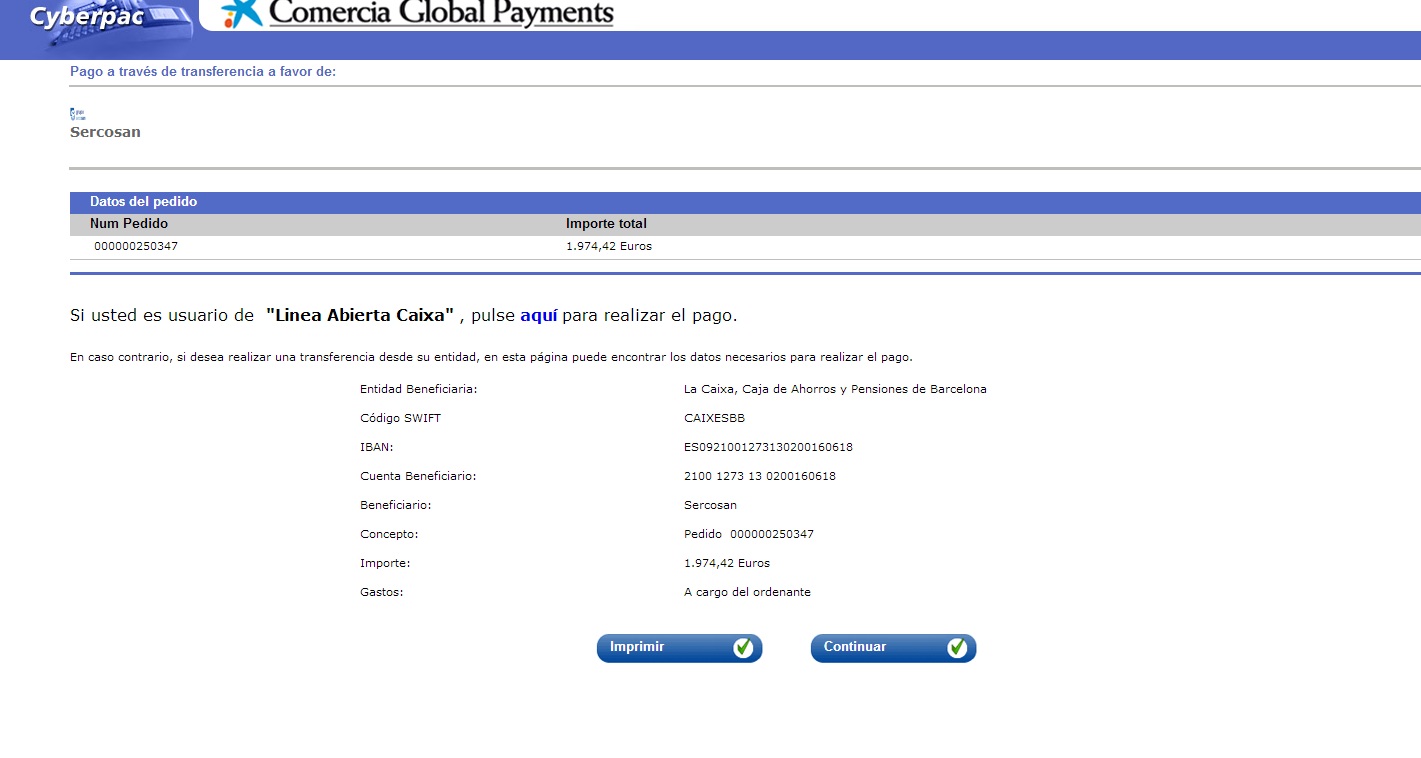The height and width of the screenshot is (758, 1421).
Task: Click the "Código SWIFT" label
Action: click(400, 418)
